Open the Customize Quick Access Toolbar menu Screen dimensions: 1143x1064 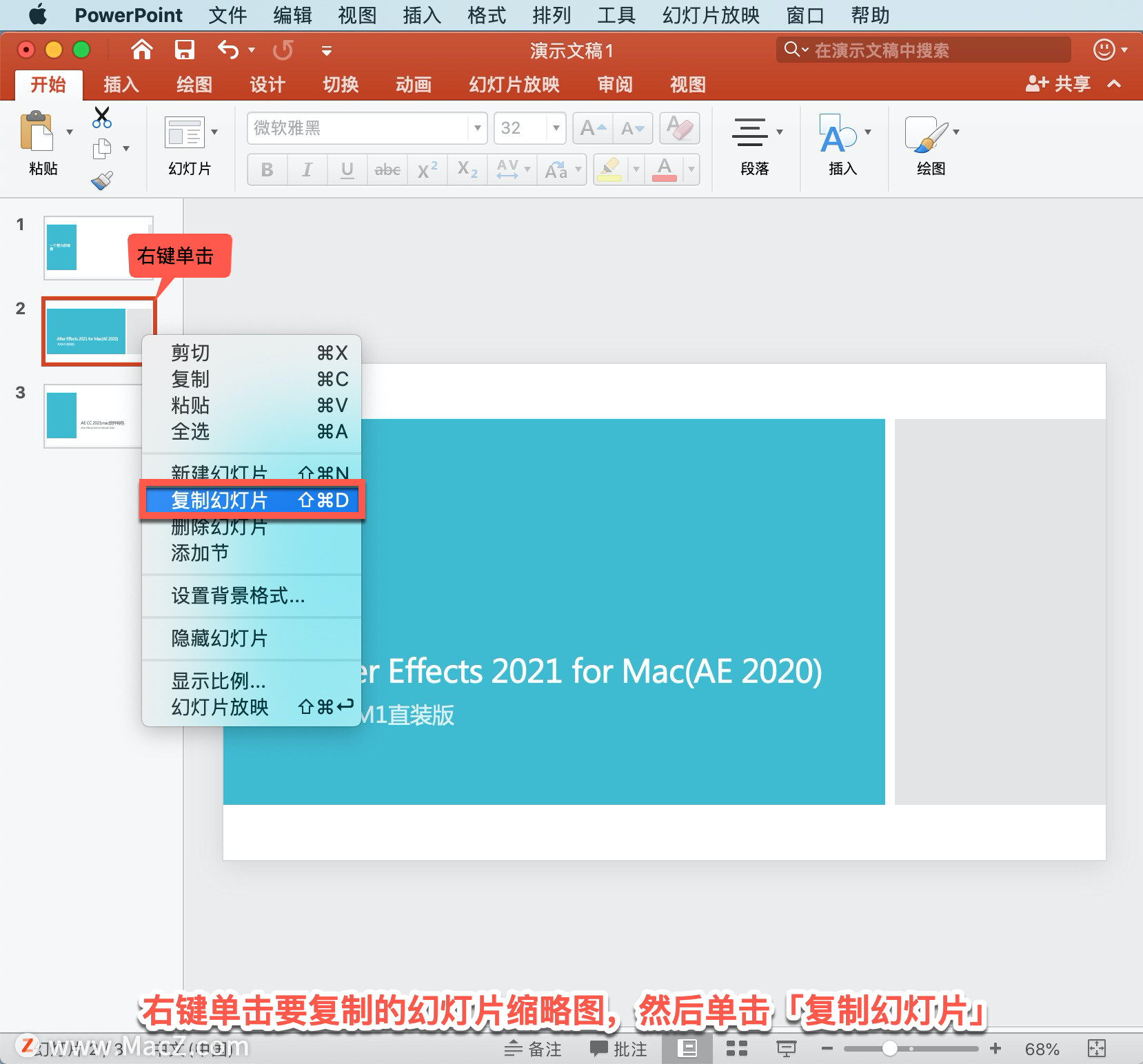(327, 50)
